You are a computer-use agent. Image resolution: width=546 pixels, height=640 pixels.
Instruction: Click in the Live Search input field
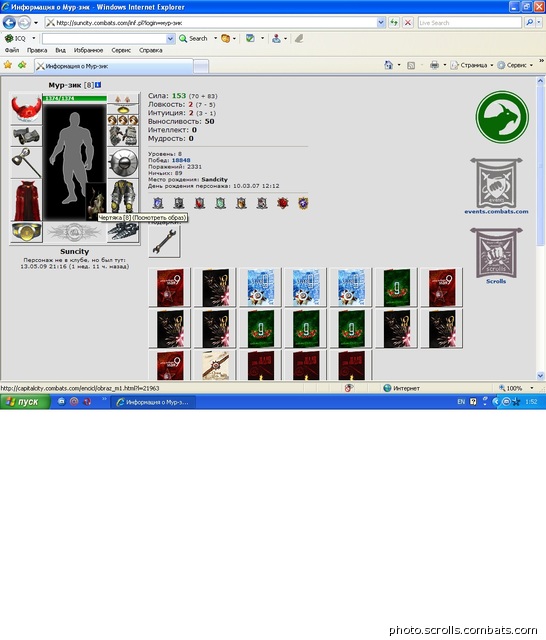pos(469,22)
